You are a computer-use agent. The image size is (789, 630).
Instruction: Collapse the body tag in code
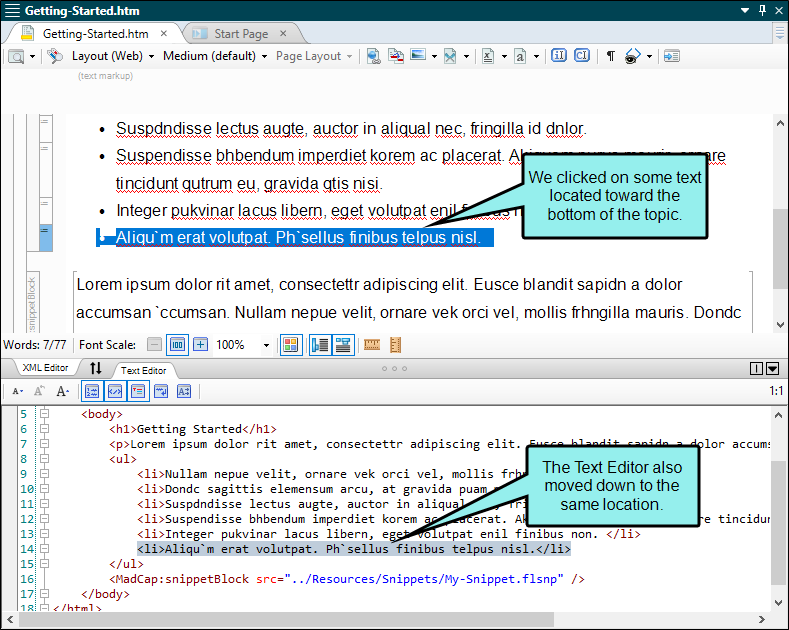tap(44, 414)
